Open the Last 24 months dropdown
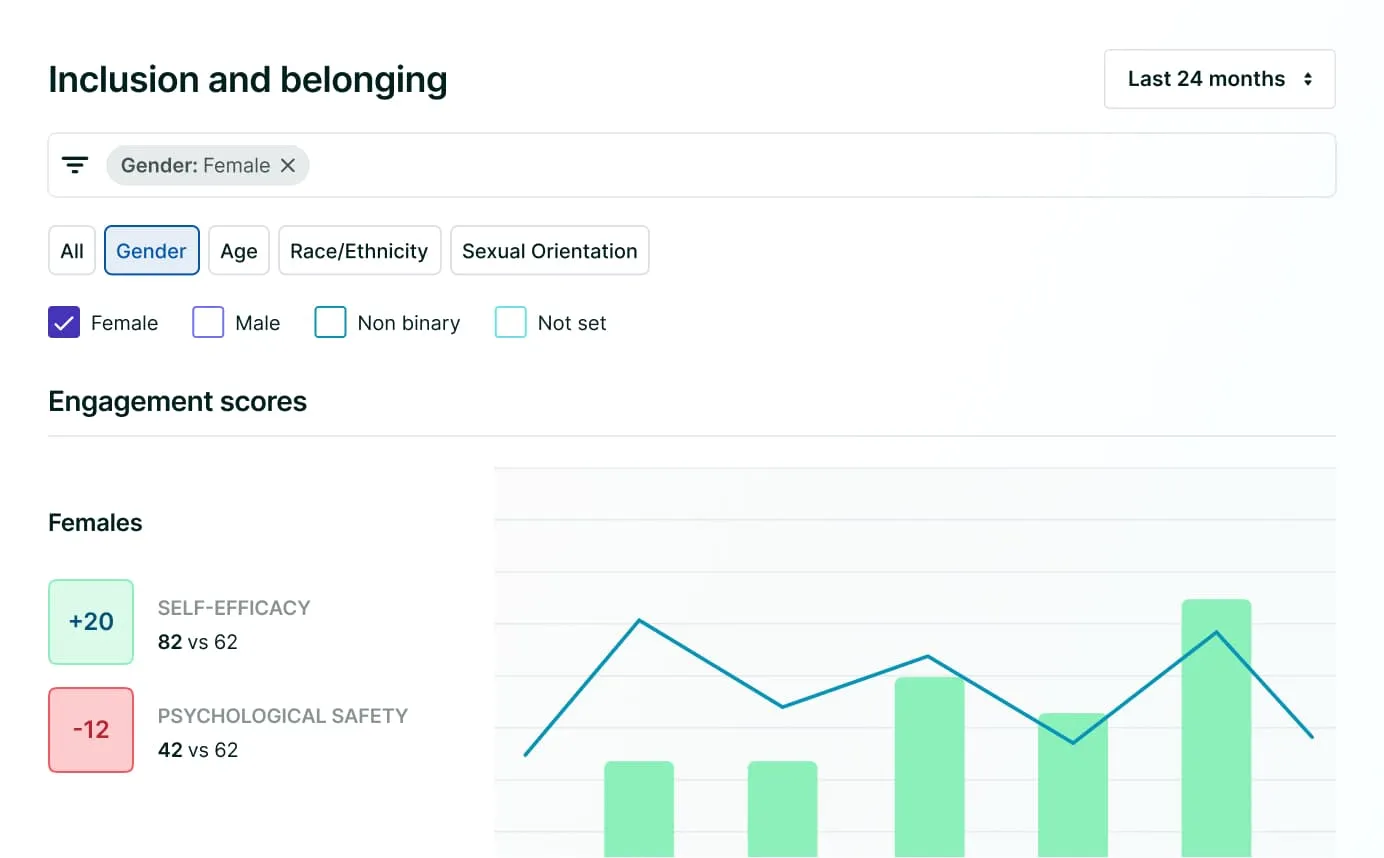1384x858 pixels. coord(1218,79)
